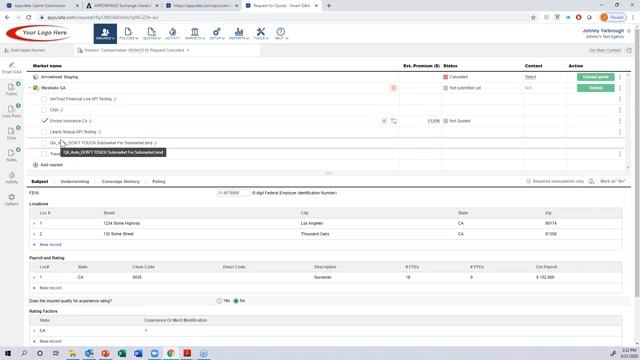The width and height of the screenshot is (640, 360).
Task: Click Mark all "No" button
Action: coord(613,181)
